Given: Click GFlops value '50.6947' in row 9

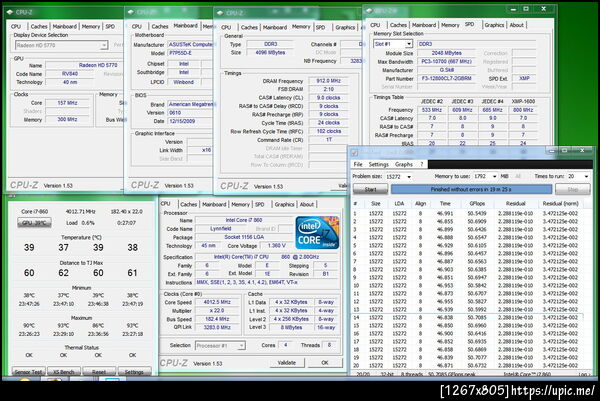Looking at the screenshot, I should 477,277.
